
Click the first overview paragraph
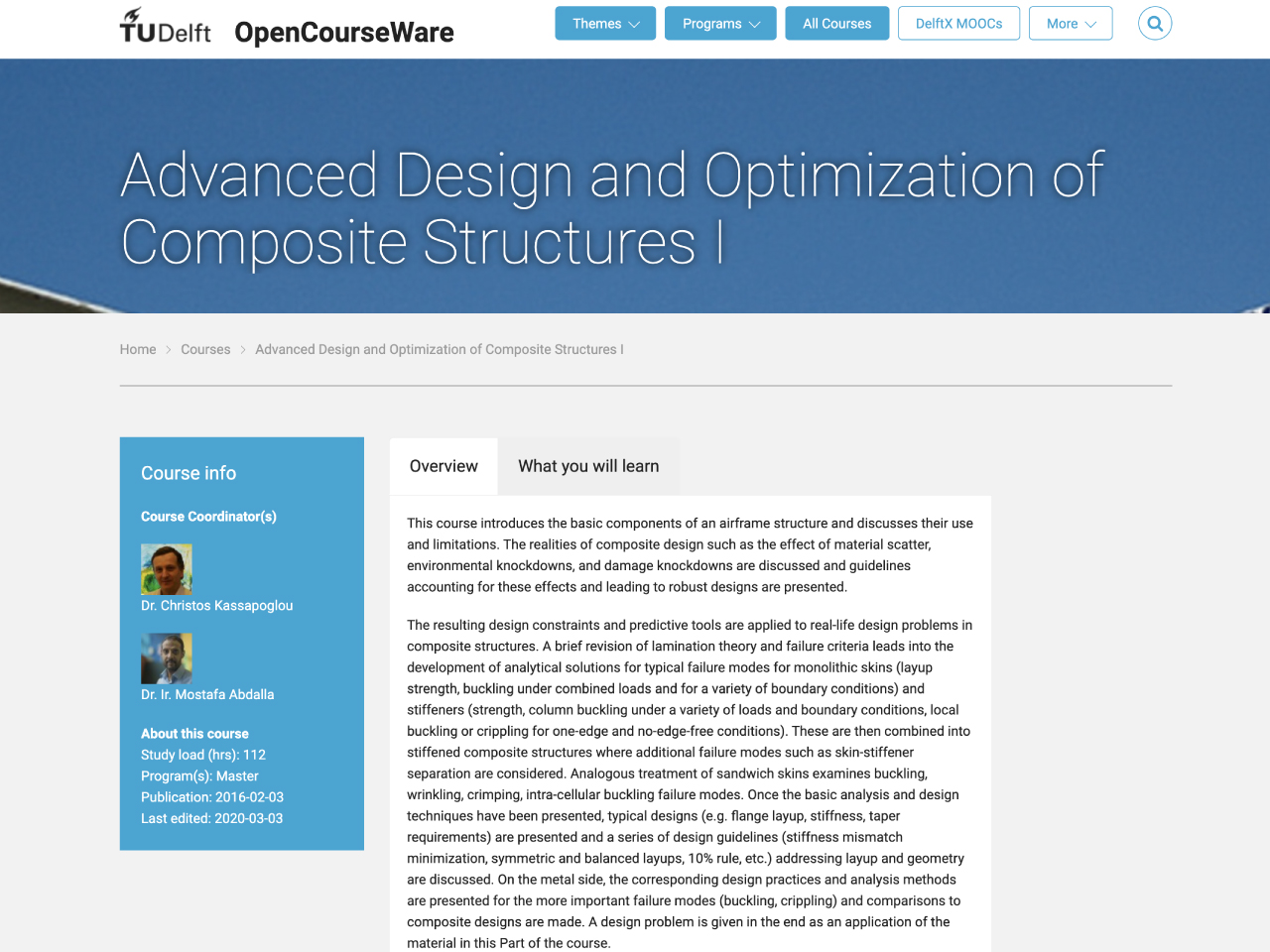(x=691, y=555)
